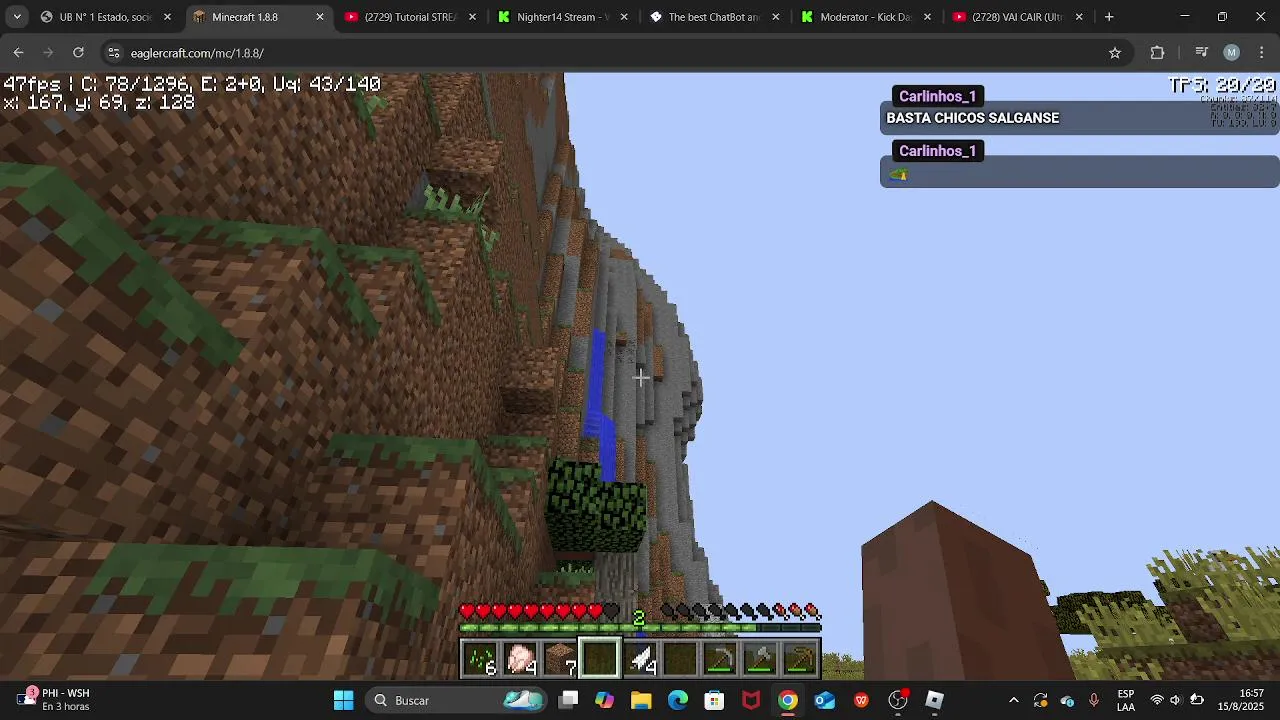
Task: Select the wooden pickaxe hotbar slot
Action: point(800,659)
